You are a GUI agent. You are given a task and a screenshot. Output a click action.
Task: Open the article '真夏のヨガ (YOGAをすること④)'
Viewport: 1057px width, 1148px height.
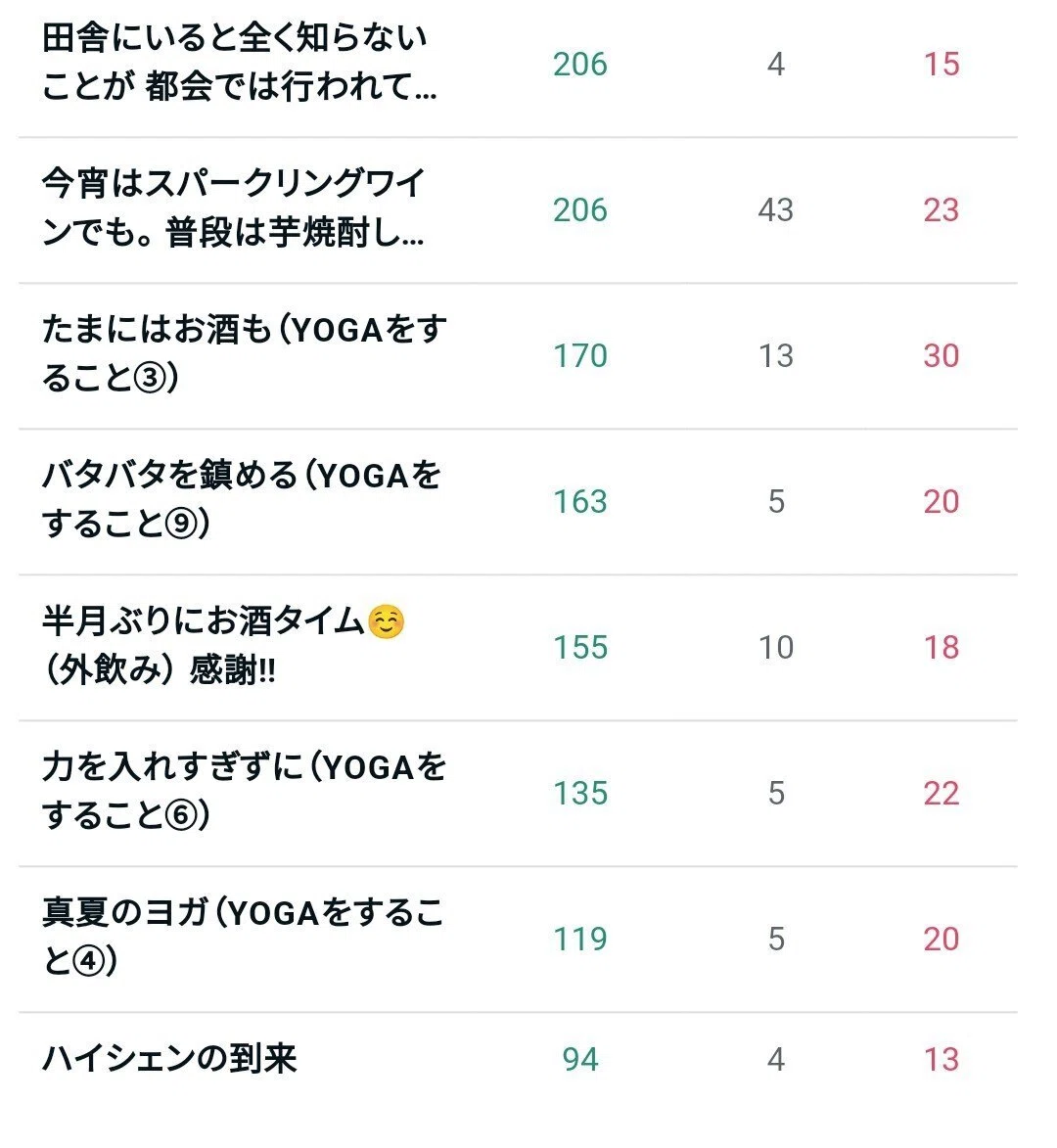tap(243, 938)
